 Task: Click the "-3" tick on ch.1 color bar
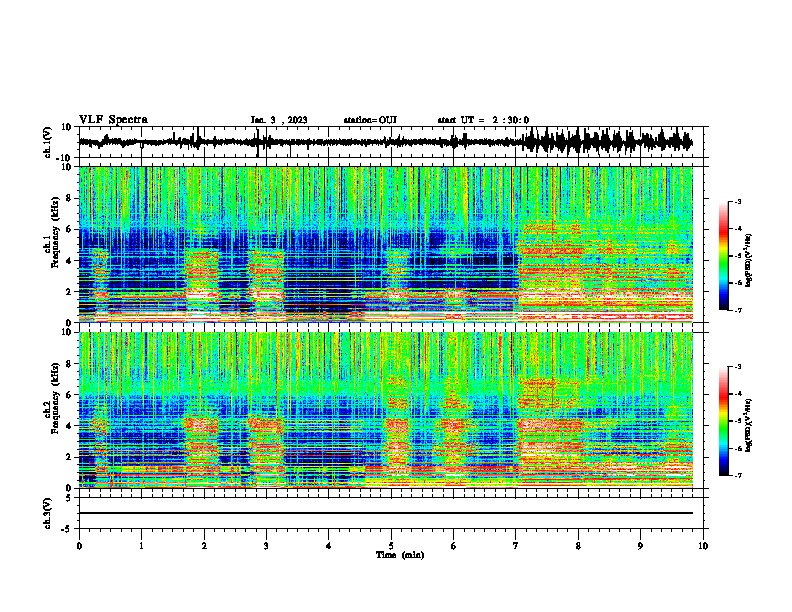tap(738, 201)
